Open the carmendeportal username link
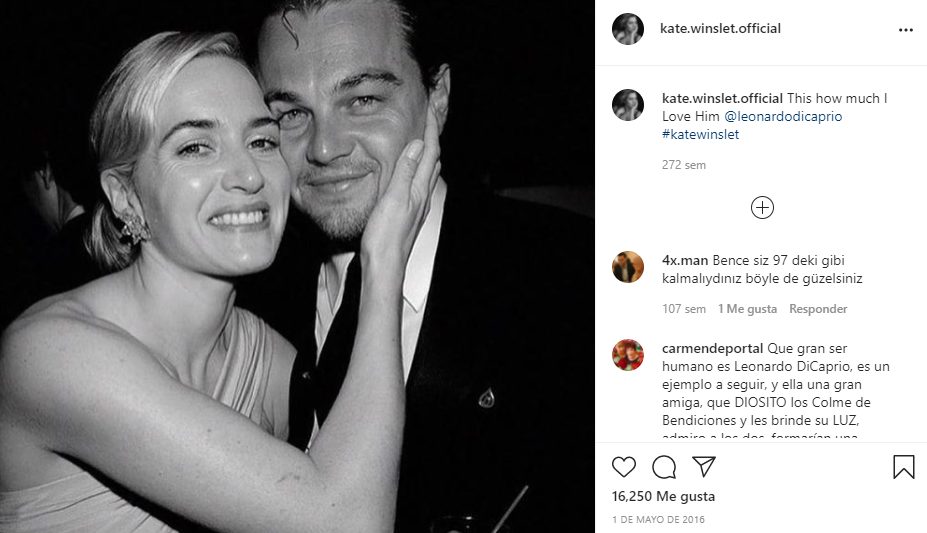Screen dimensions: 927x533 tap(712, 349)
